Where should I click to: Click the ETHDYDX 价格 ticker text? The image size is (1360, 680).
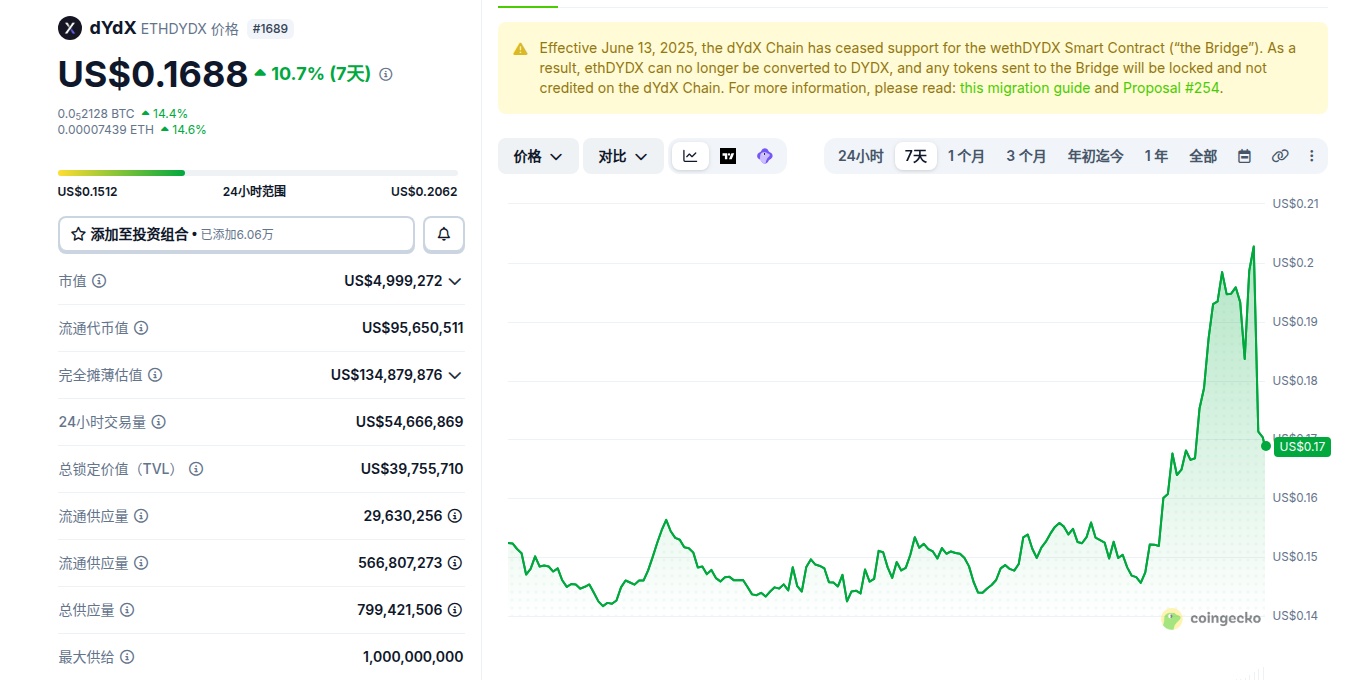click(190, 29)
